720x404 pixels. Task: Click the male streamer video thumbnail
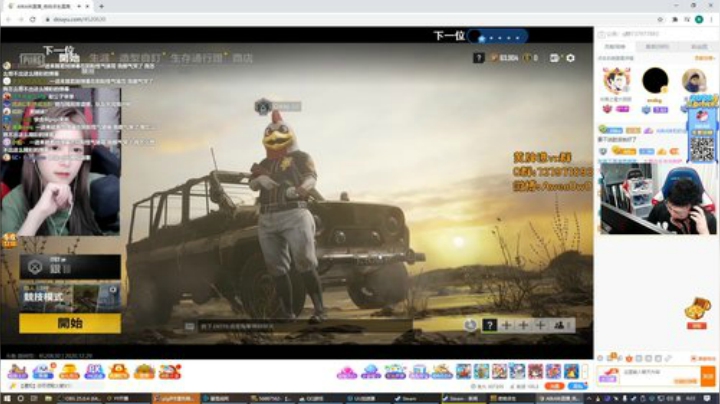tap(658, 199)
